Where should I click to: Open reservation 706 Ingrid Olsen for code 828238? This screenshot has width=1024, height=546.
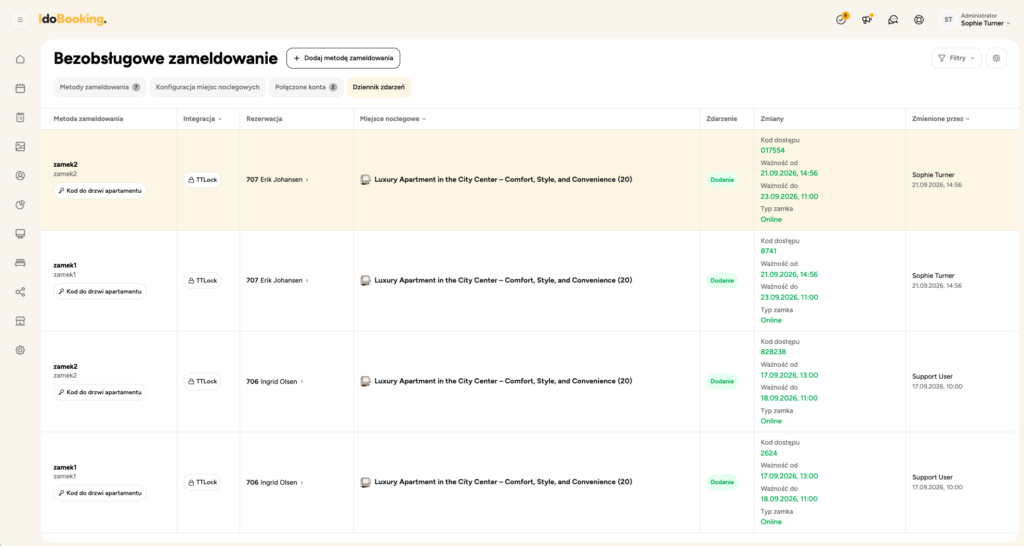[275, 381]
